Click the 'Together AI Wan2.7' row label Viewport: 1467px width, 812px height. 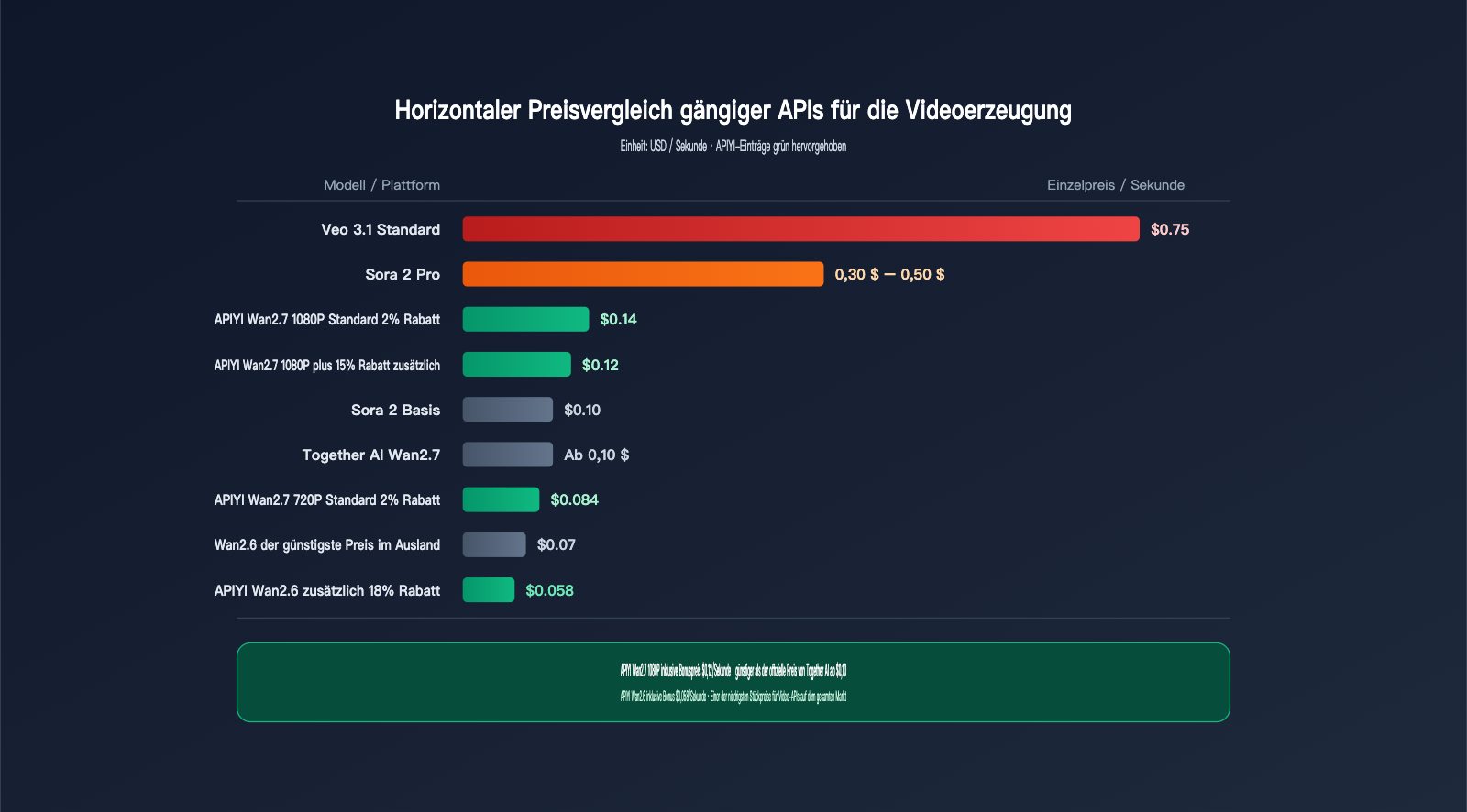click(371, 455)
